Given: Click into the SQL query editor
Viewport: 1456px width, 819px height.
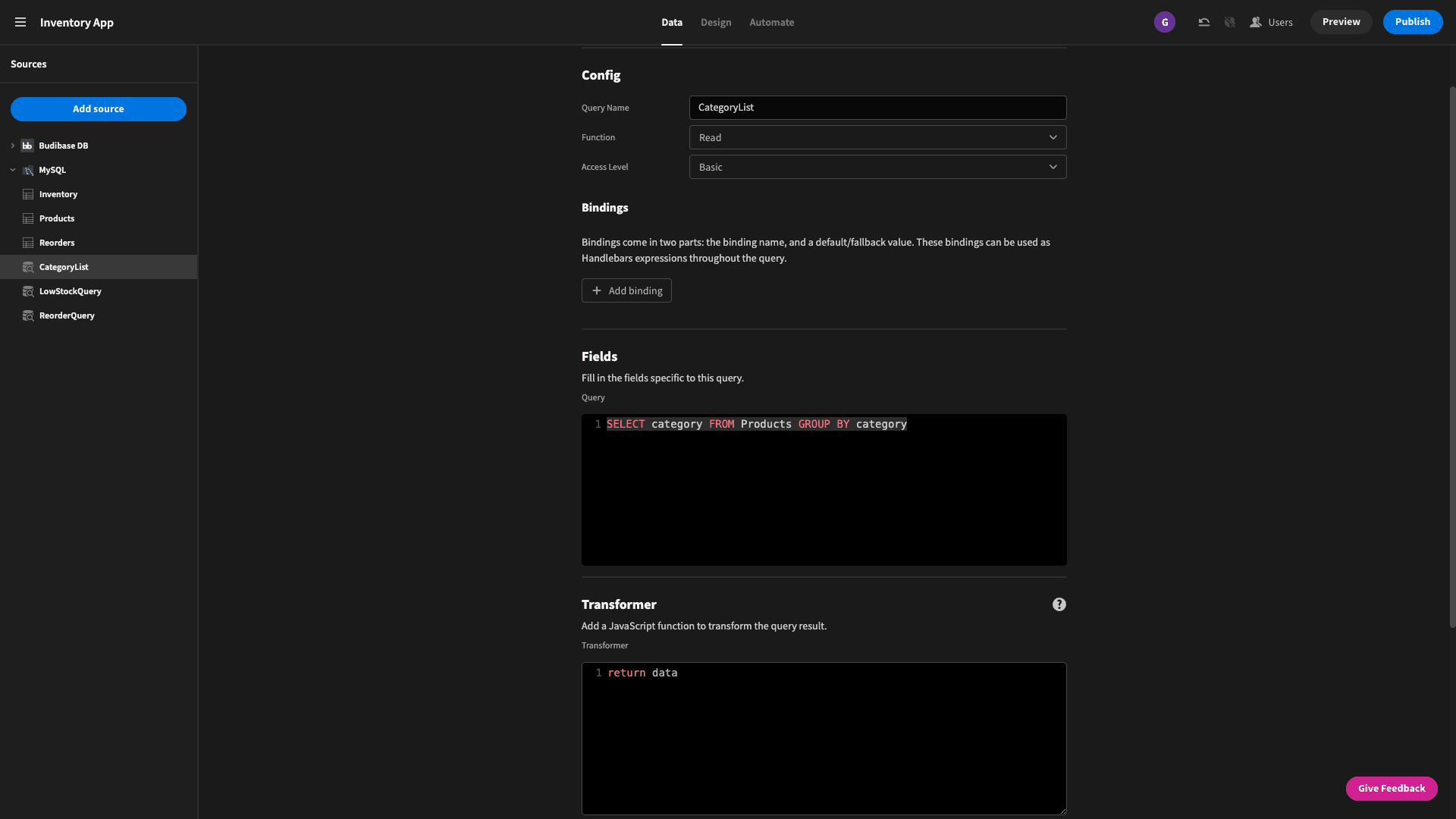Looking at the screenshot, I should point(824,490).
